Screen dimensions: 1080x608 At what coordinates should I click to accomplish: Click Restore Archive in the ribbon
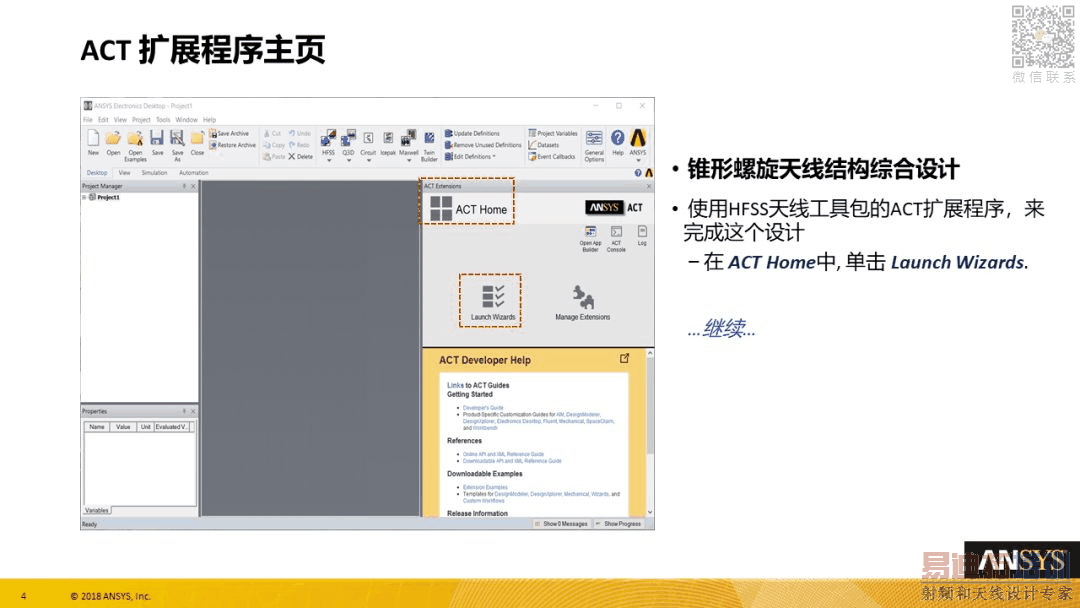(x=233, y=145)
